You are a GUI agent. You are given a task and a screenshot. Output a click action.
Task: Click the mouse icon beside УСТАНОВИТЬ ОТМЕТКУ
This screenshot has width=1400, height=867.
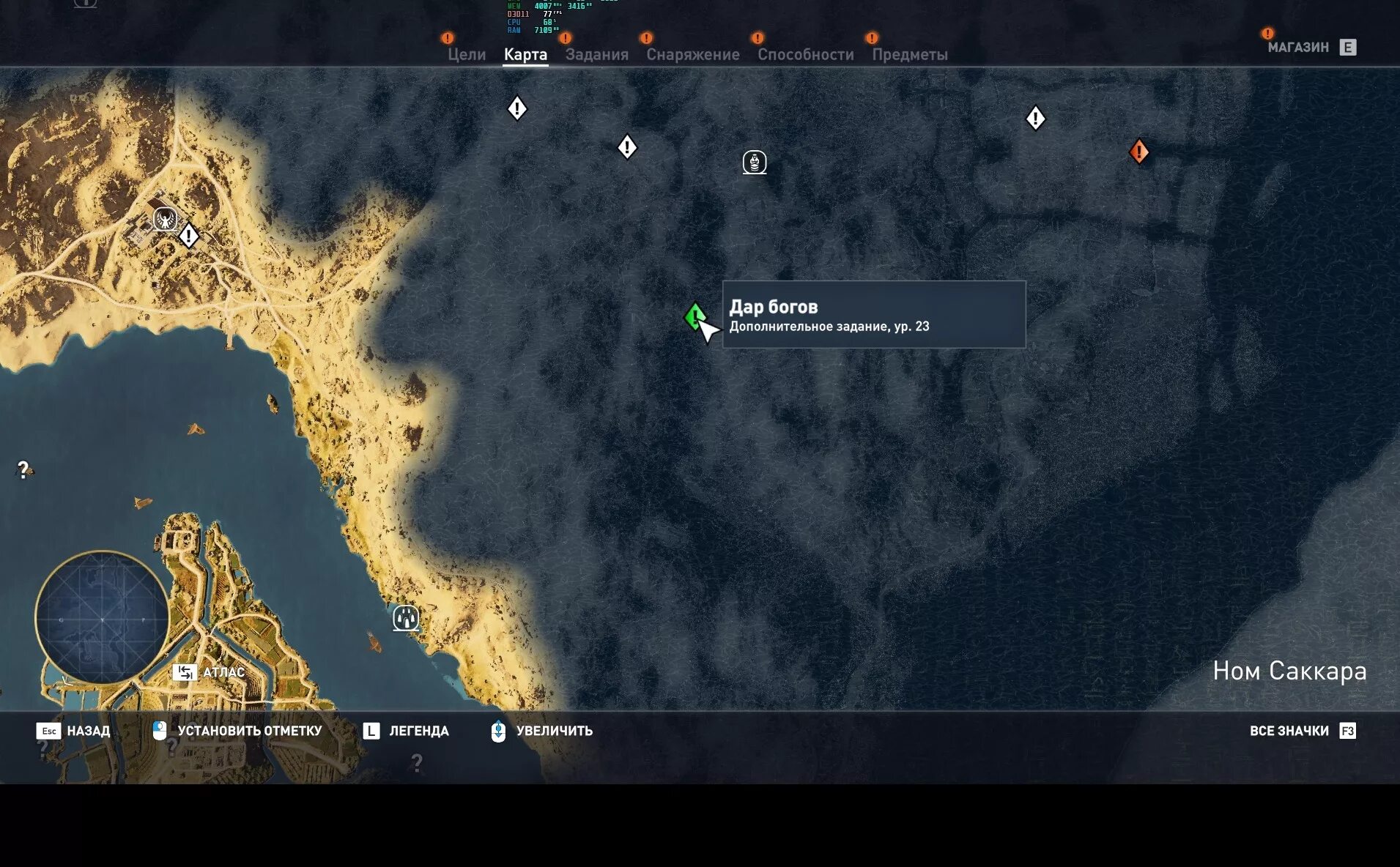[160, 730]
